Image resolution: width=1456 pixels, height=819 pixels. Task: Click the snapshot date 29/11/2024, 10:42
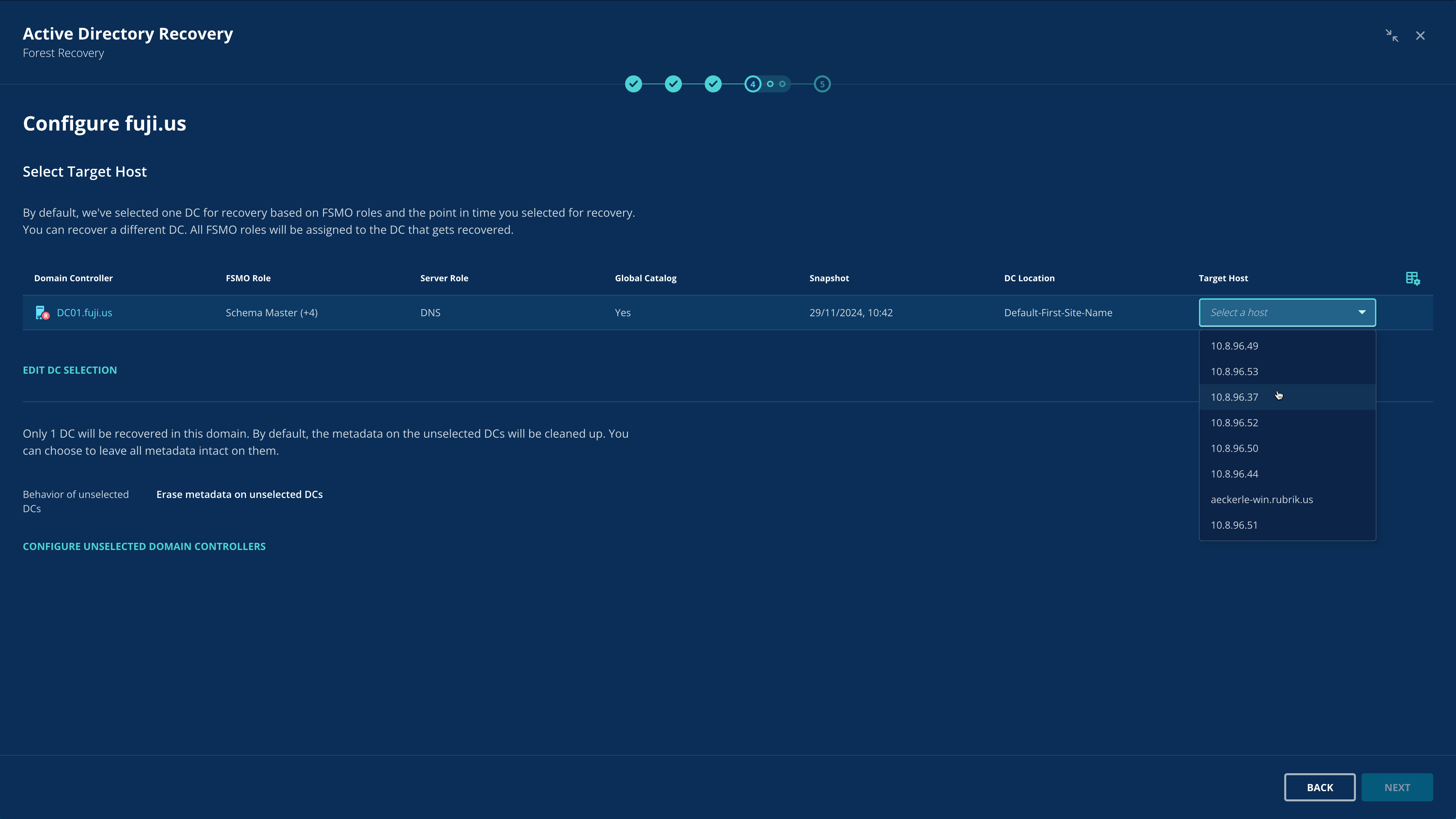coord(851,313)
